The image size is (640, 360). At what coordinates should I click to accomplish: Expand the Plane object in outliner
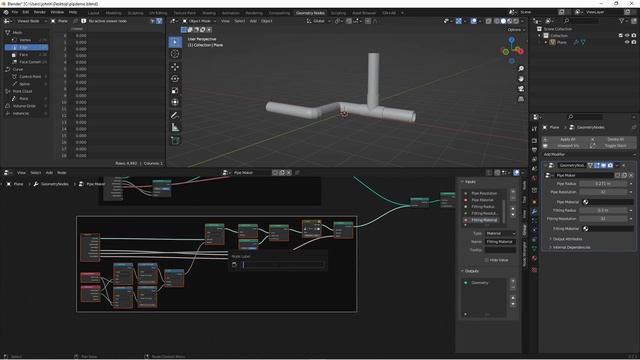[x=546, y=42]
